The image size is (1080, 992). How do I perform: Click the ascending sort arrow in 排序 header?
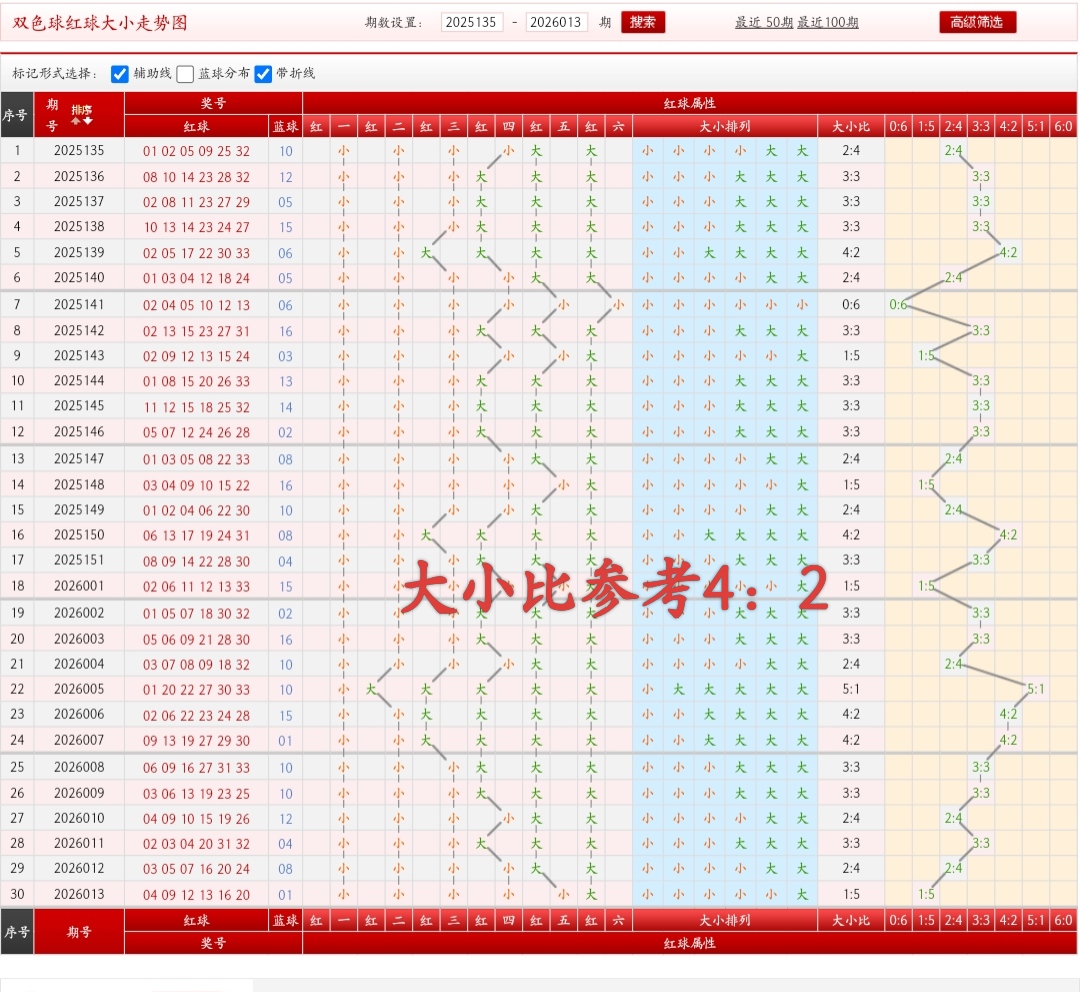point(75,121)
